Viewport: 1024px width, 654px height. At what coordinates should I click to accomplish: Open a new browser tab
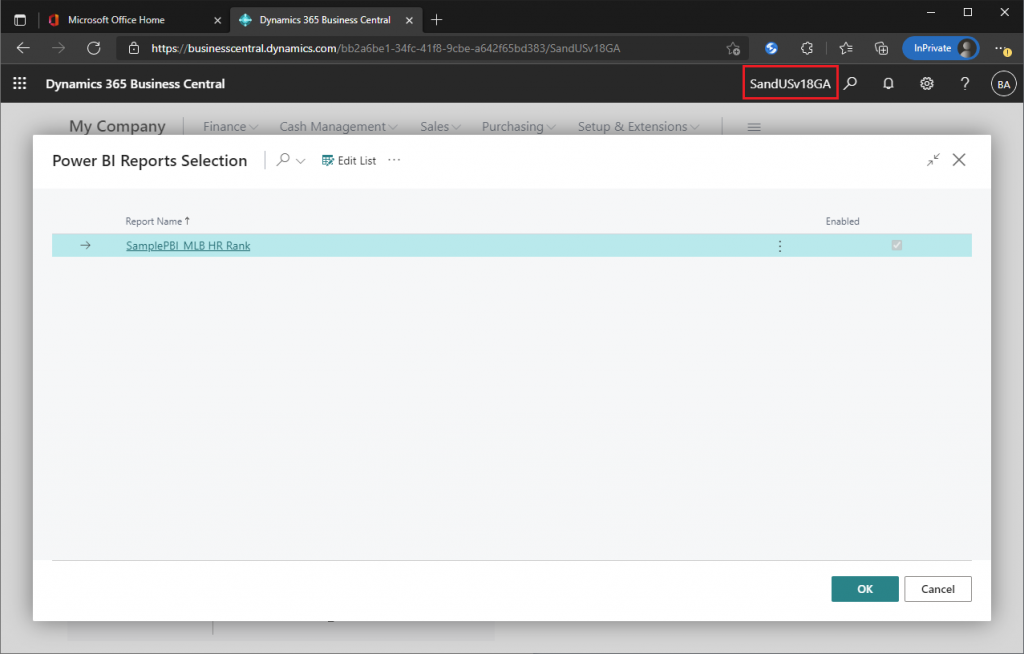tap(437, 20)
